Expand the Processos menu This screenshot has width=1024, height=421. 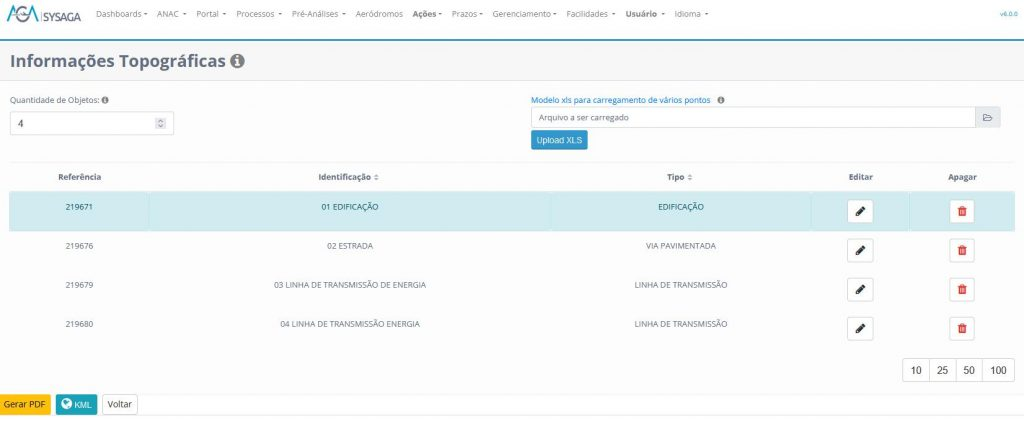click(256, 15)
